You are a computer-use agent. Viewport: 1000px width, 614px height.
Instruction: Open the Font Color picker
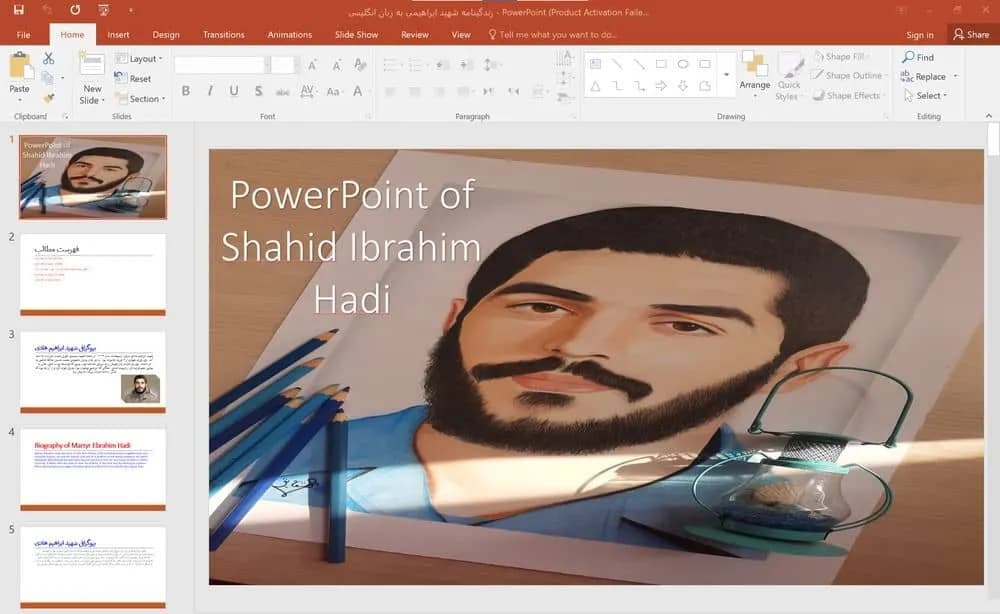click(358, 91)
